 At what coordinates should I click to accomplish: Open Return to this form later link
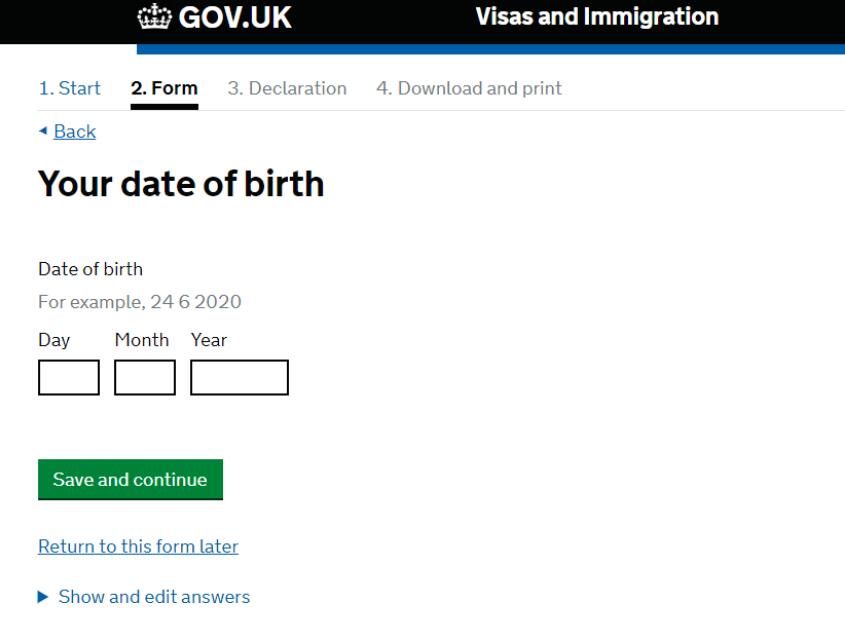click(x=138, y=546)
